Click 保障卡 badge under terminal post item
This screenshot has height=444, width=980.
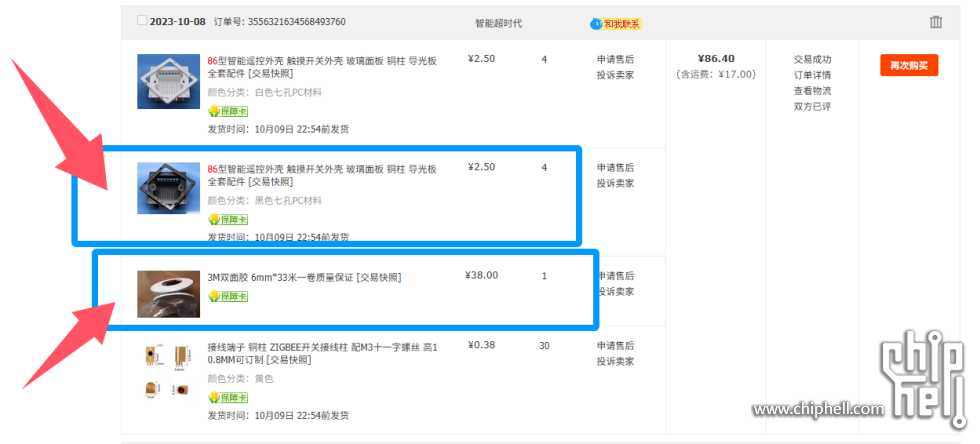(228, 397)
